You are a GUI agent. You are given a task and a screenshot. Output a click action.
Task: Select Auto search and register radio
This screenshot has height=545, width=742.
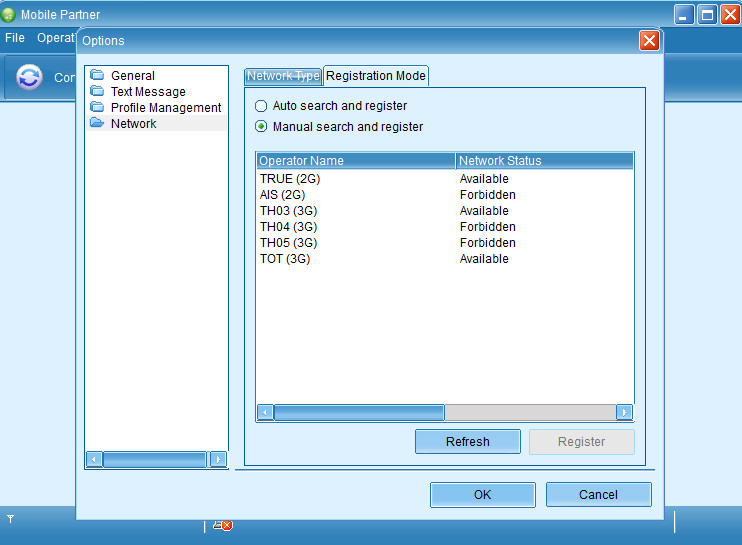tap(261, 106)
